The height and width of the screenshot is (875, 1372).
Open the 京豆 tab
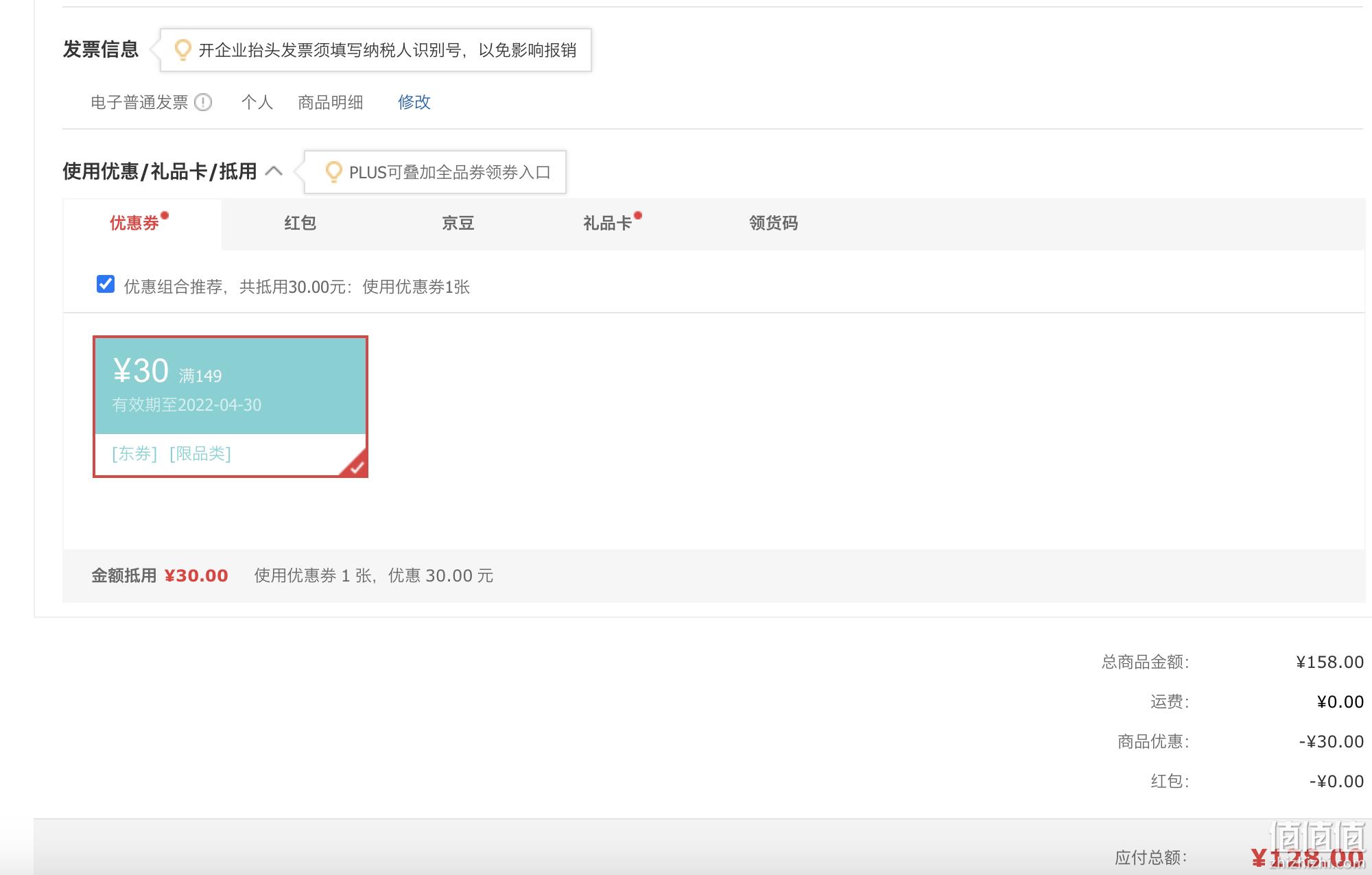(458, 223)
